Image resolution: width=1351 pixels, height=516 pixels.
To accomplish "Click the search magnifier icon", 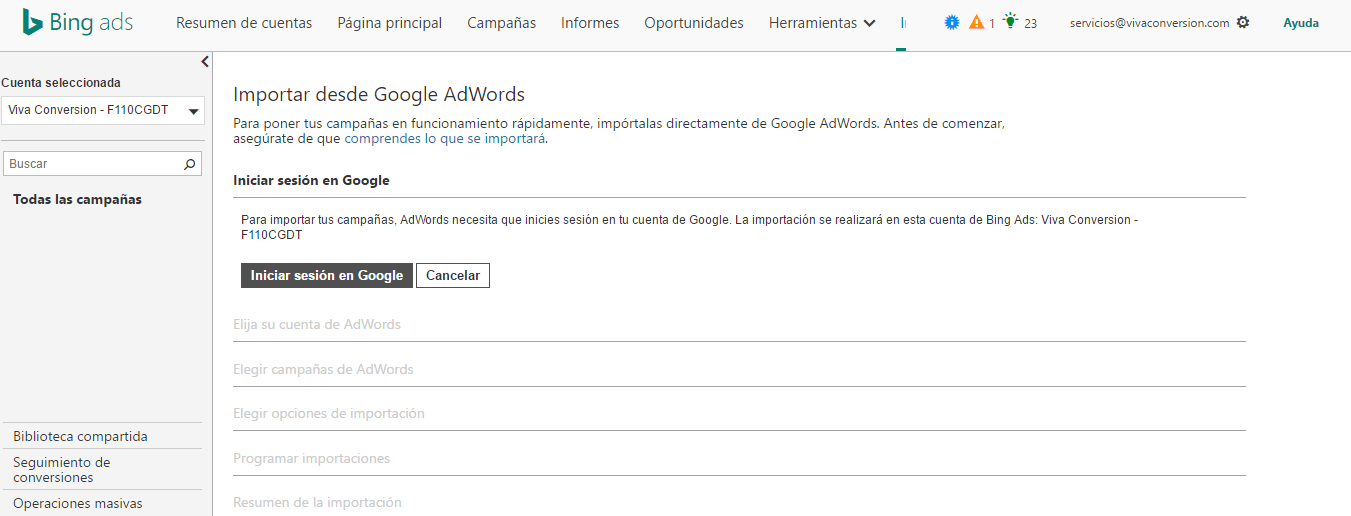I will (190, 163).
